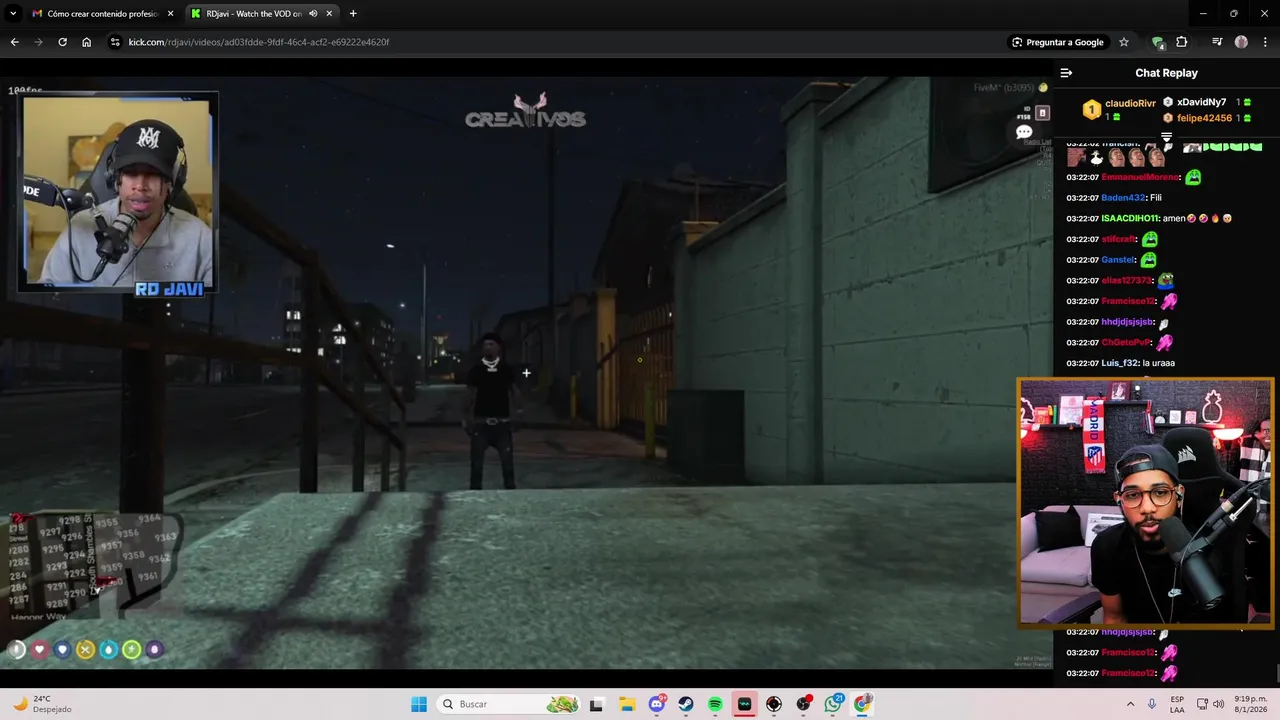1280x720 pixels.
Task: Click username EmmanuelMoreno in chat
Action: pos(1140,177)
